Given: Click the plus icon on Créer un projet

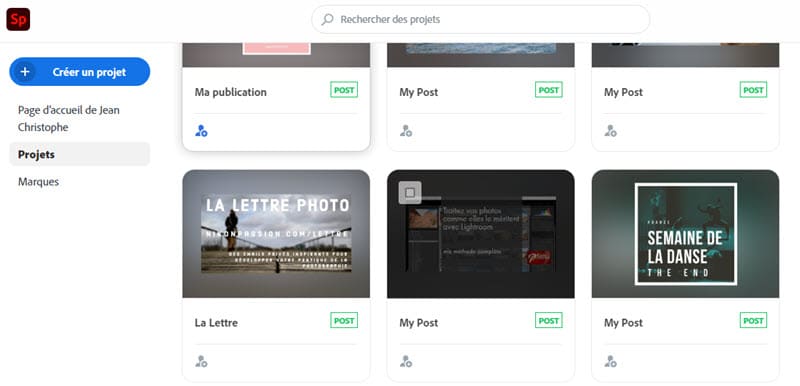Looking at the screenshot, I should click(x=25, y=72).
